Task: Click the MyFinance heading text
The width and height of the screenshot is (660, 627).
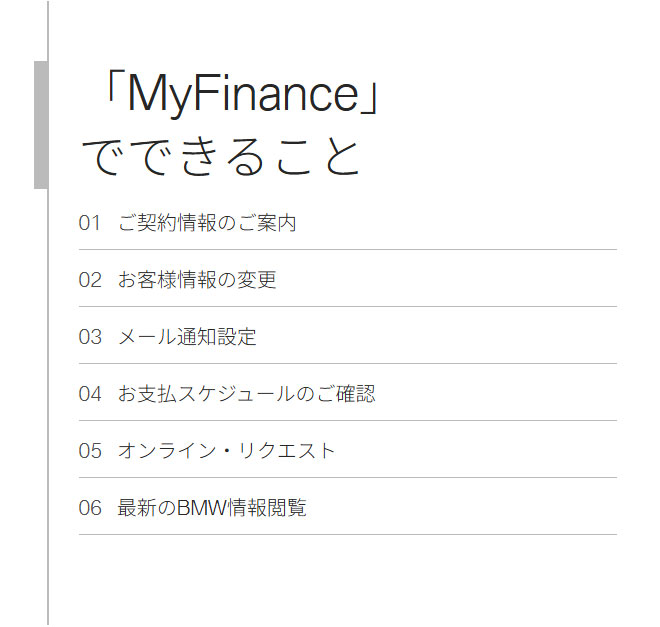Action: (x=243, y=93)
